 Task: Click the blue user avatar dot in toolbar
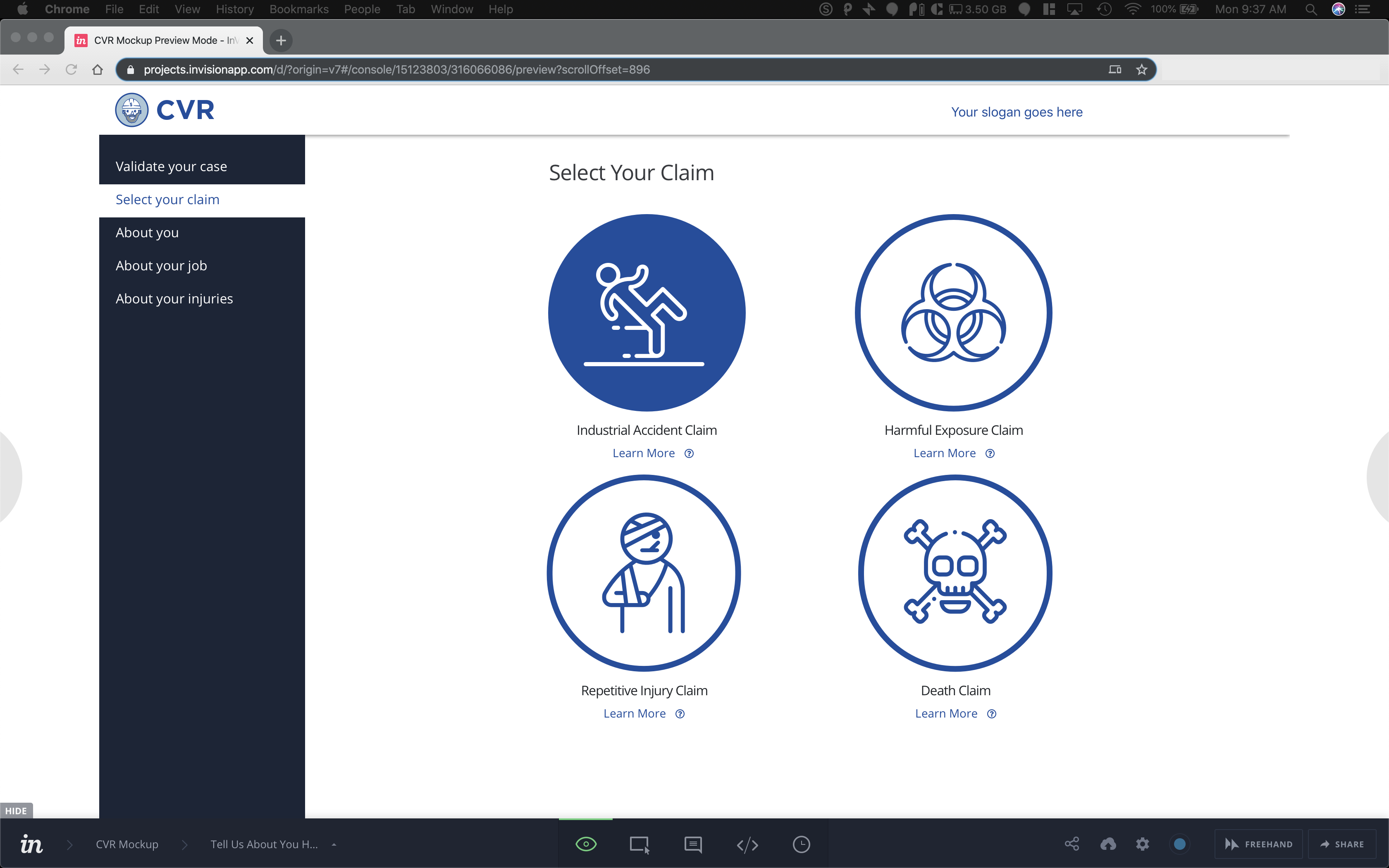[x=1179, y=844]
